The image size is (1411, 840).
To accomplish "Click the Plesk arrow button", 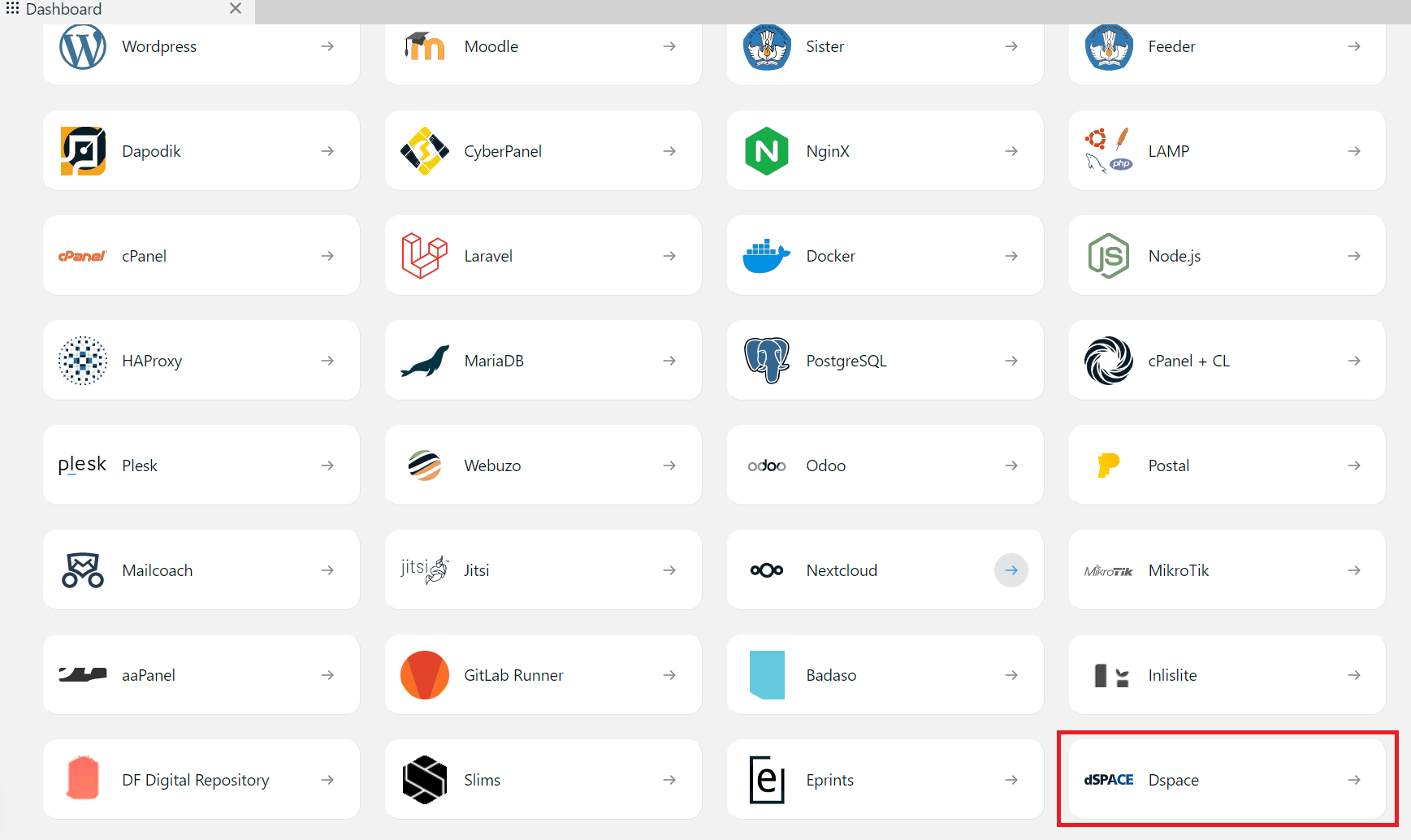I will tap(327, 465).
